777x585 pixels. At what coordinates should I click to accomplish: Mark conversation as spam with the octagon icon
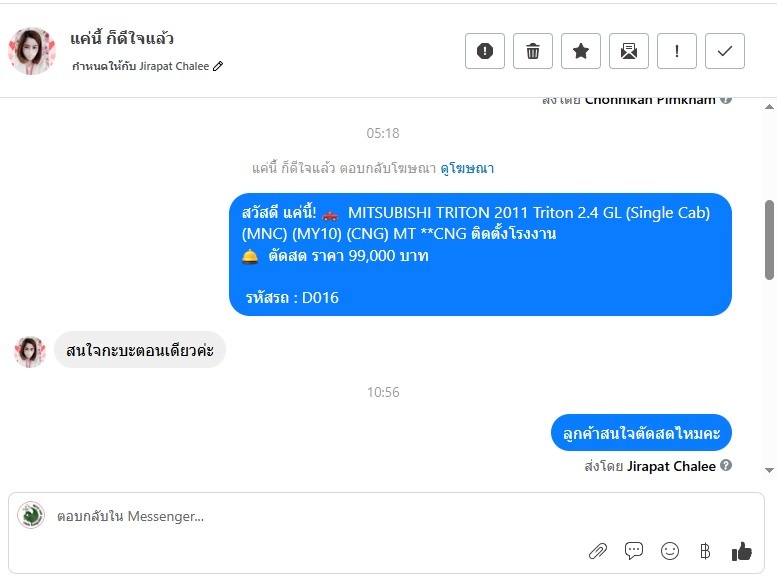coord(485,51)
